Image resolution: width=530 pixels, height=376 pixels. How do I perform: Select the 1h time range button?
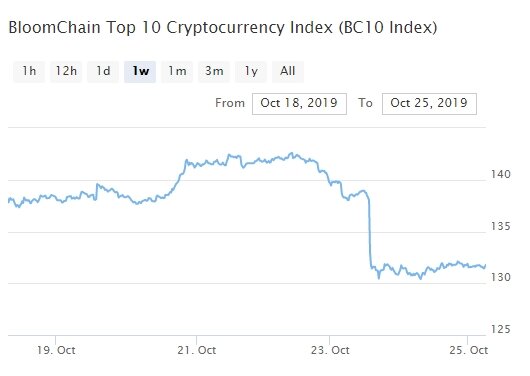point(29,71)
